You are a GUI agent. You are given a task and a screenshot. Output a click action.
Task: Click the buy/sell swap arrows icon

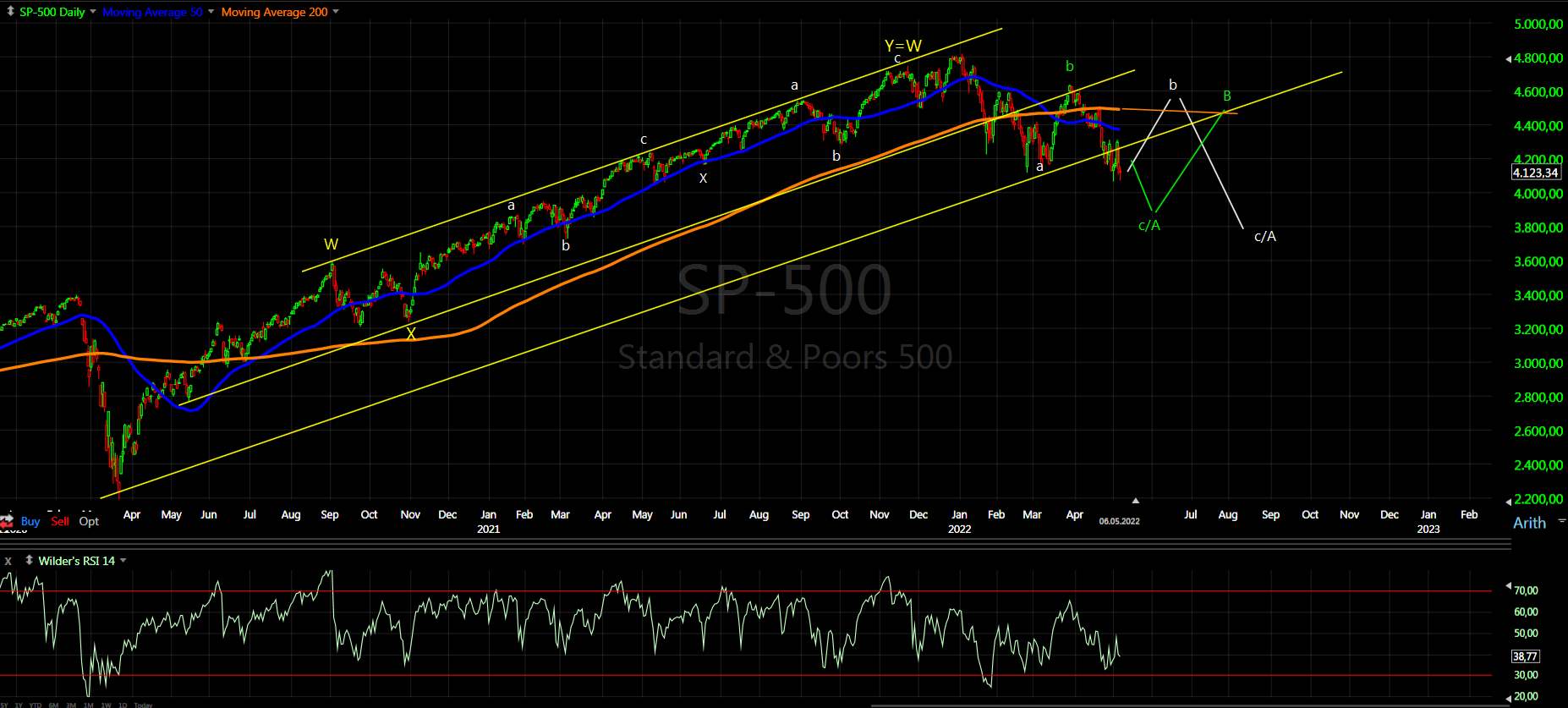(7, 521)
